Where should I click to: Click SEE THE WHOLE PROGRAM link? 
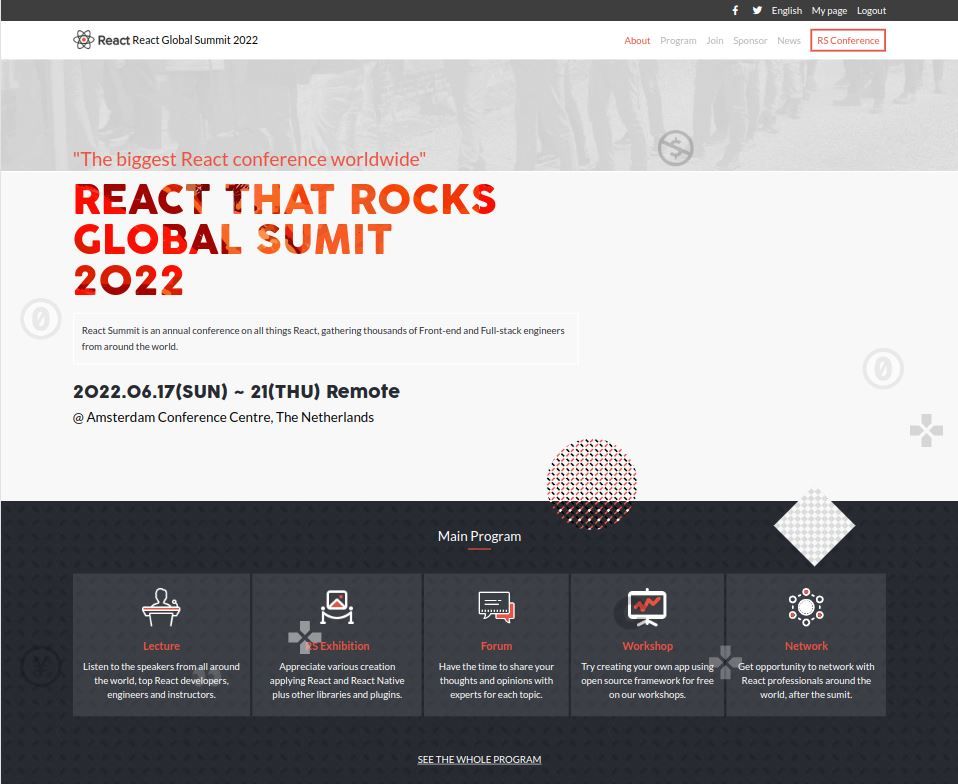(479, 759)
